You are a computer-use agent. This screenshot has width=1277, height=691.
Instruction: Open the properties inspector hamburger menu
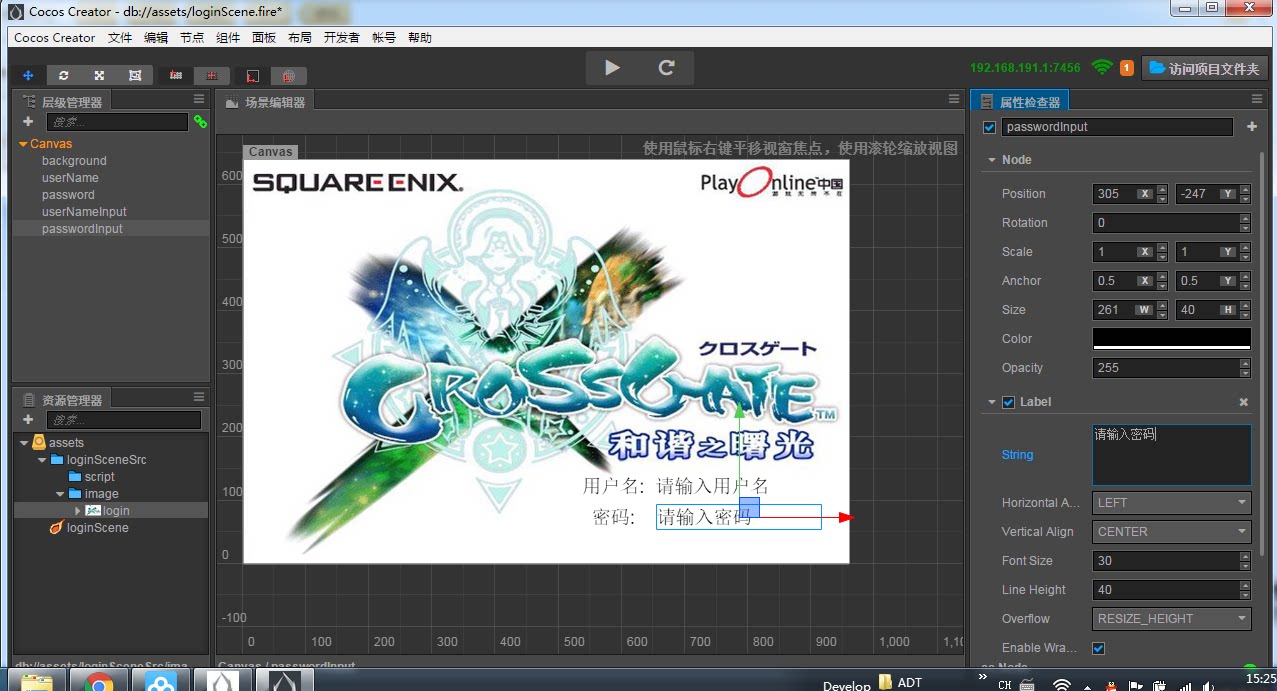point(1257,100)
